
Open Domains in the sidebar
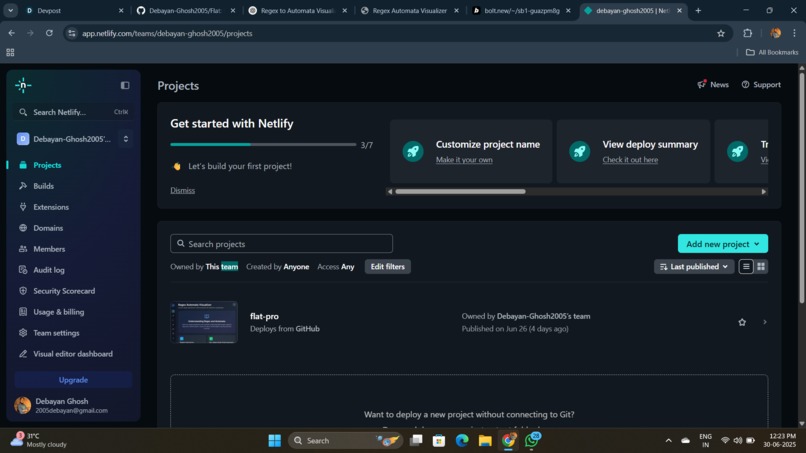click(x=48, y=228)
